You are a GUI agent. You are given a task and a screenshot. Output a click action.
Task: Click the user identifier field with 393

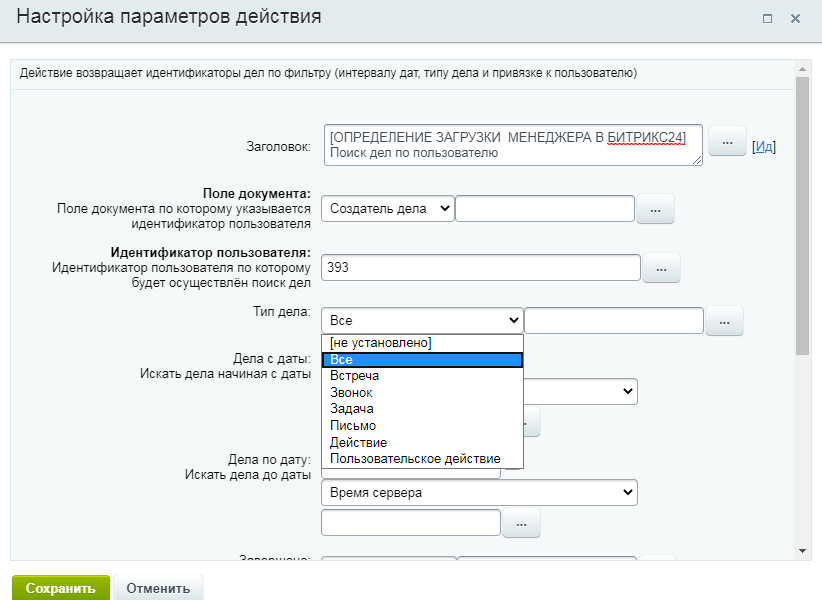480,268
